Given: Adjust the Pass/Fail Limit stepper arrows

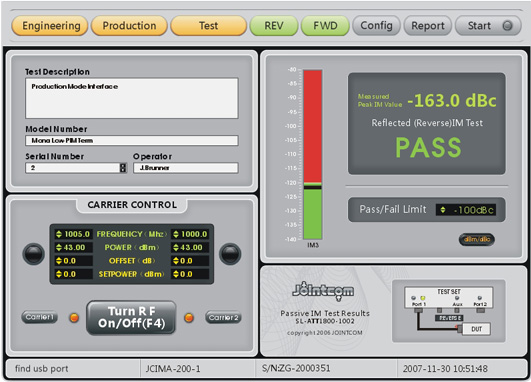Looking at the screenshot, I should pos(443,210).
